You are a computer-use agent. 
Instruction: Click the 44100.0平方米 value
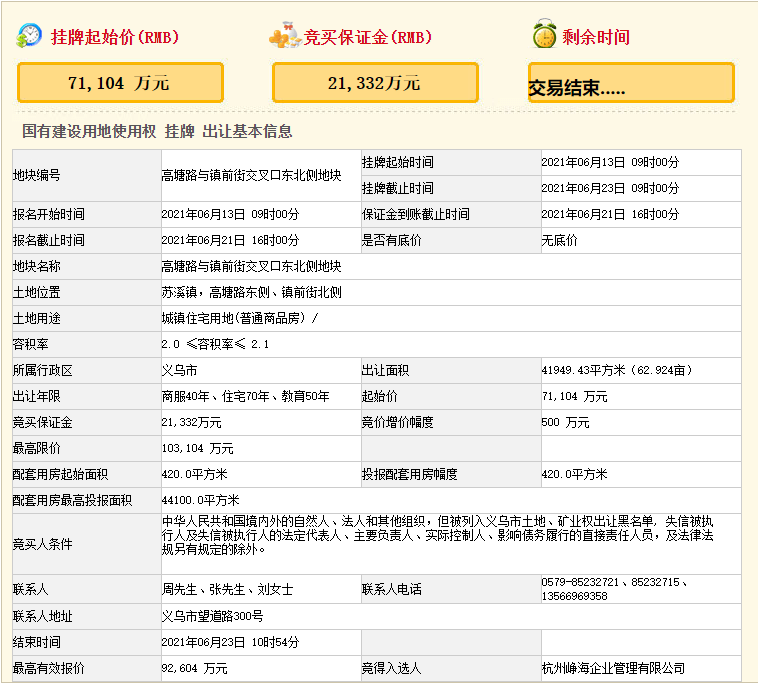[x=201, y=501]
